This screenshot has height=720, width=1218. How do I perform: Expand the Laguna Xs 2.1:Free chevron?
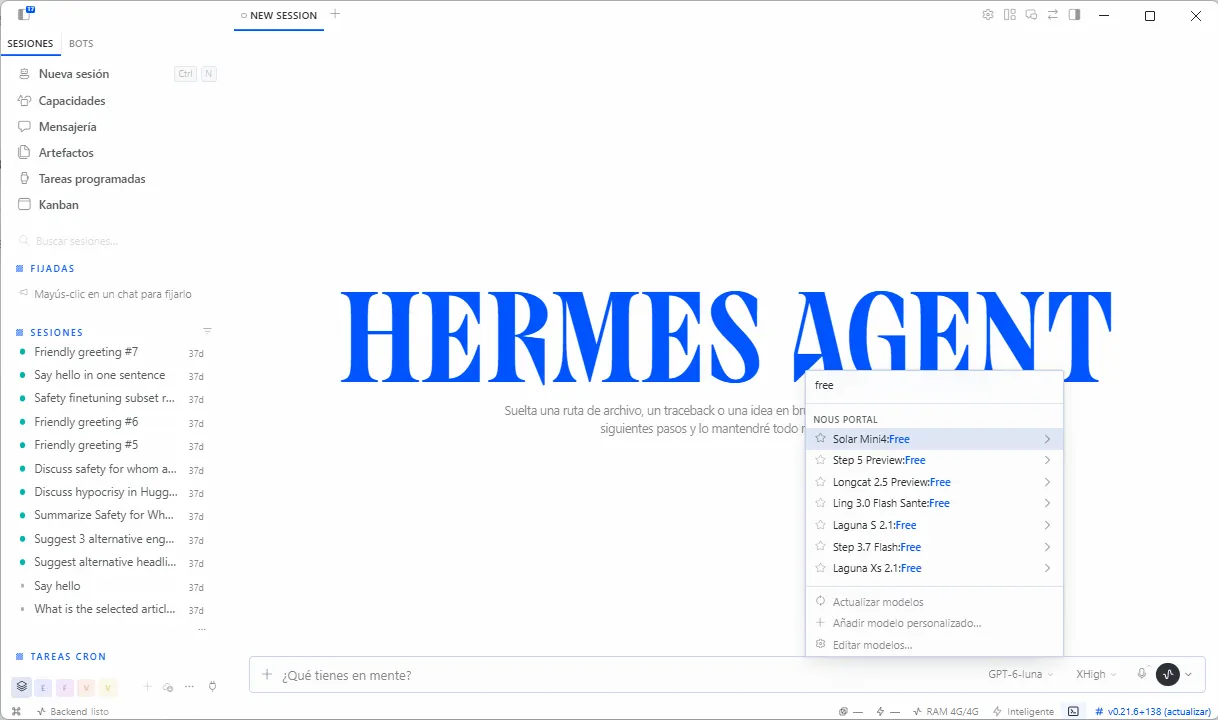click(1047, 568)
